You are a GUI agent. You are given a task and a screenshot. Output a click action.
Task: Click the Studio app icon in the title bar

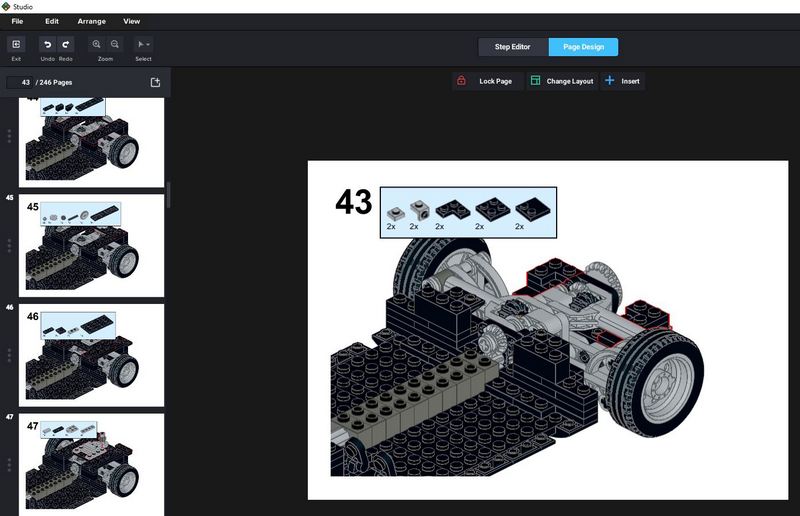coord(6,7)
